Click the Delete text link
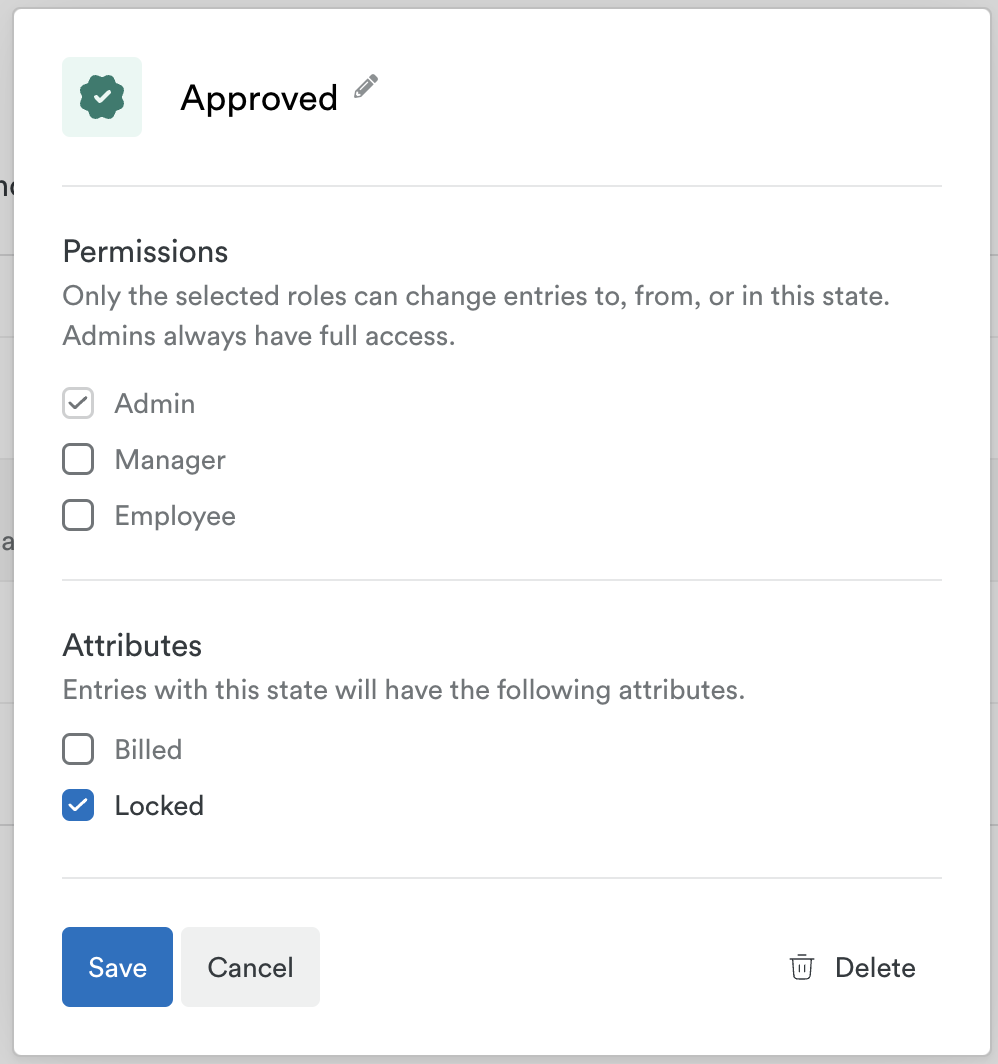The image size is (998, 1064). pos(875,968)
